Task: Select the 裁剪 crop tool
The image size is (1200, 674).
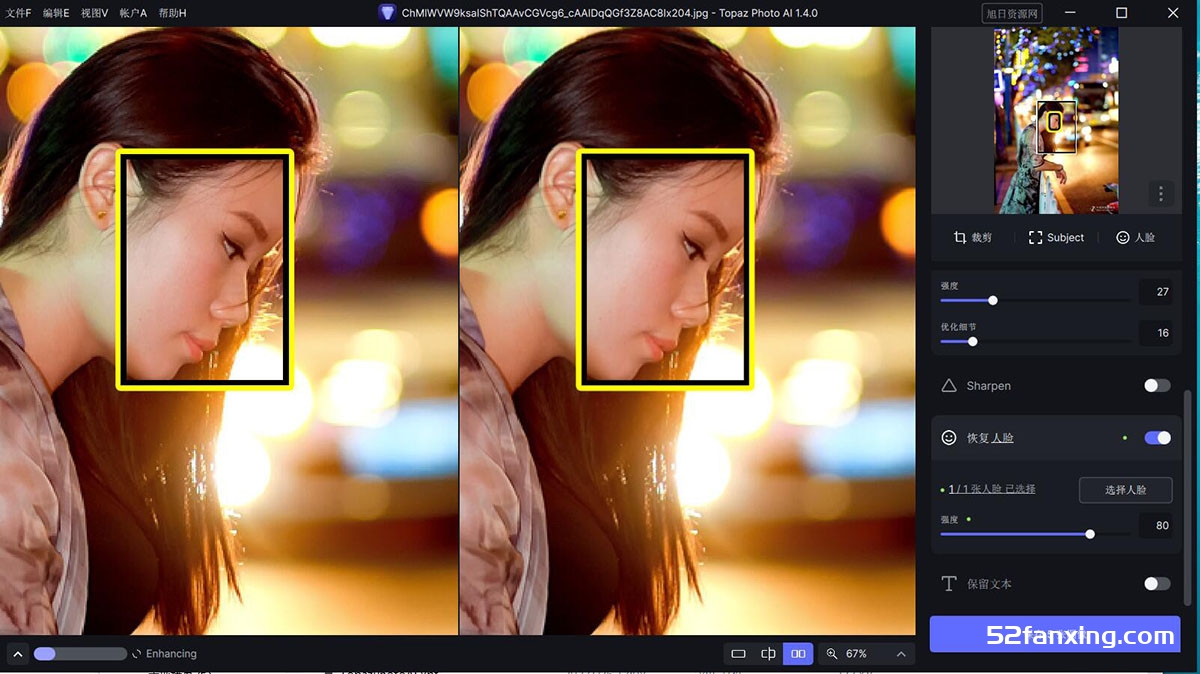Action: tap(971, 238)
